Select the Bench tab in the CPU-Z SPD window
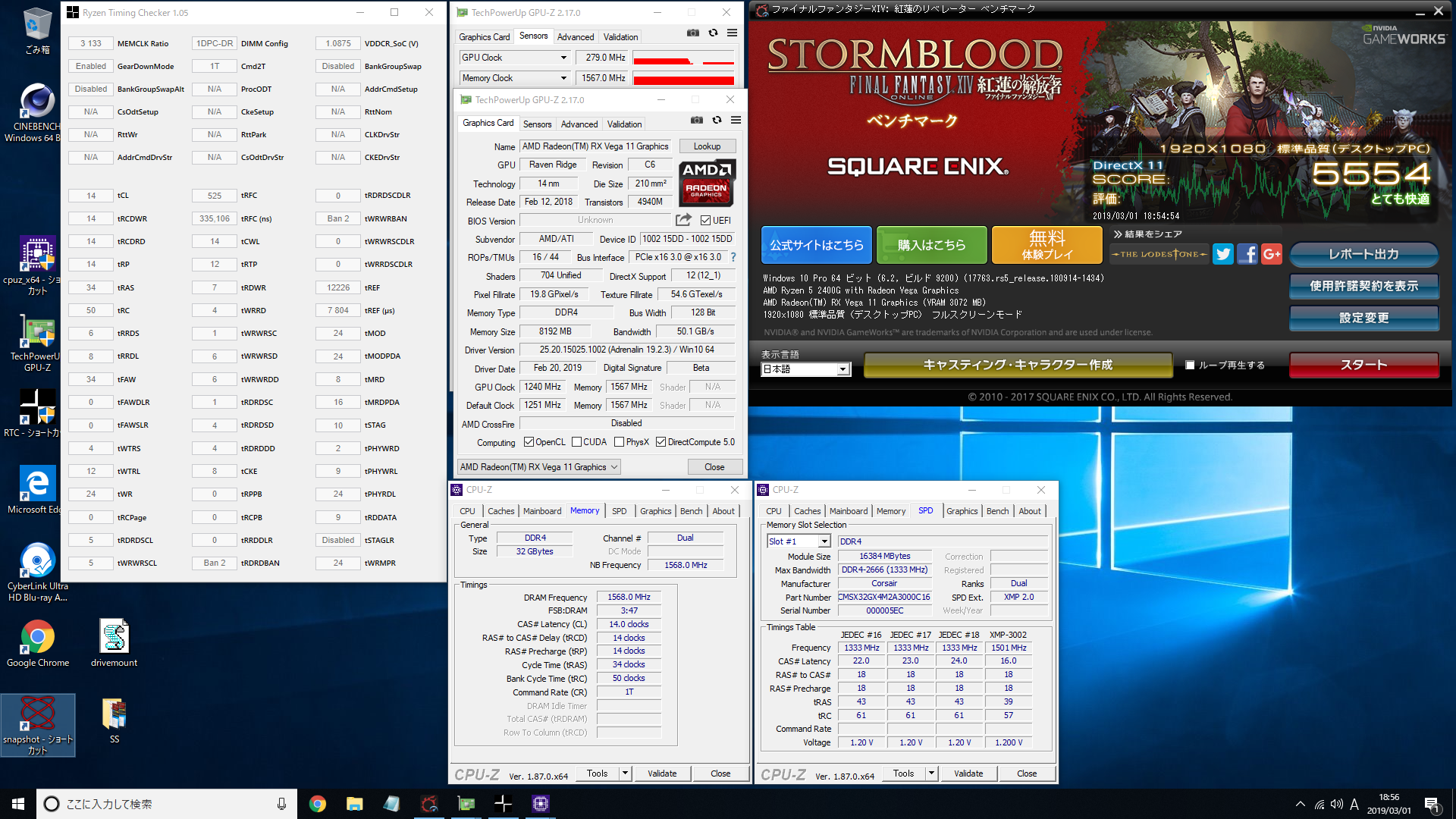The image size is (1456, 819). (997, 511)
